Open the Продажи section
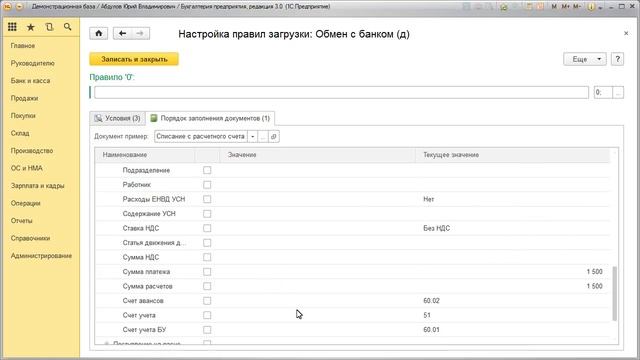The image size is (640, 360). click(24, 98)
